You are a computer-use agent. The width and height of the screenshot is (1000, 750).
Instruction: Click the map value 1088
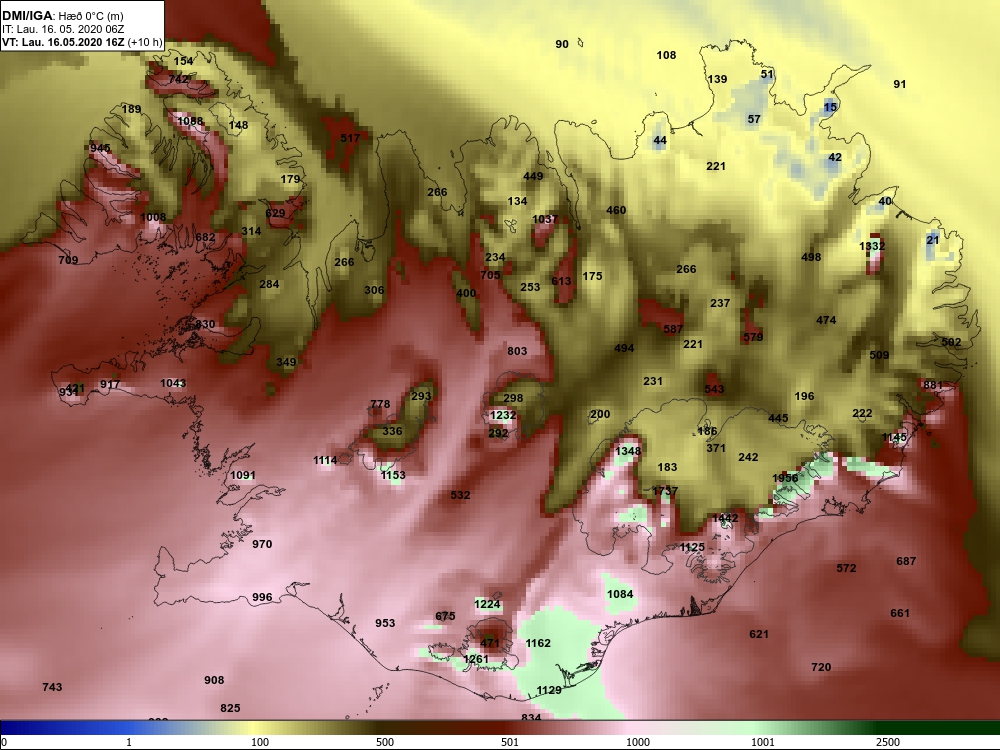(x=190, y=121)
